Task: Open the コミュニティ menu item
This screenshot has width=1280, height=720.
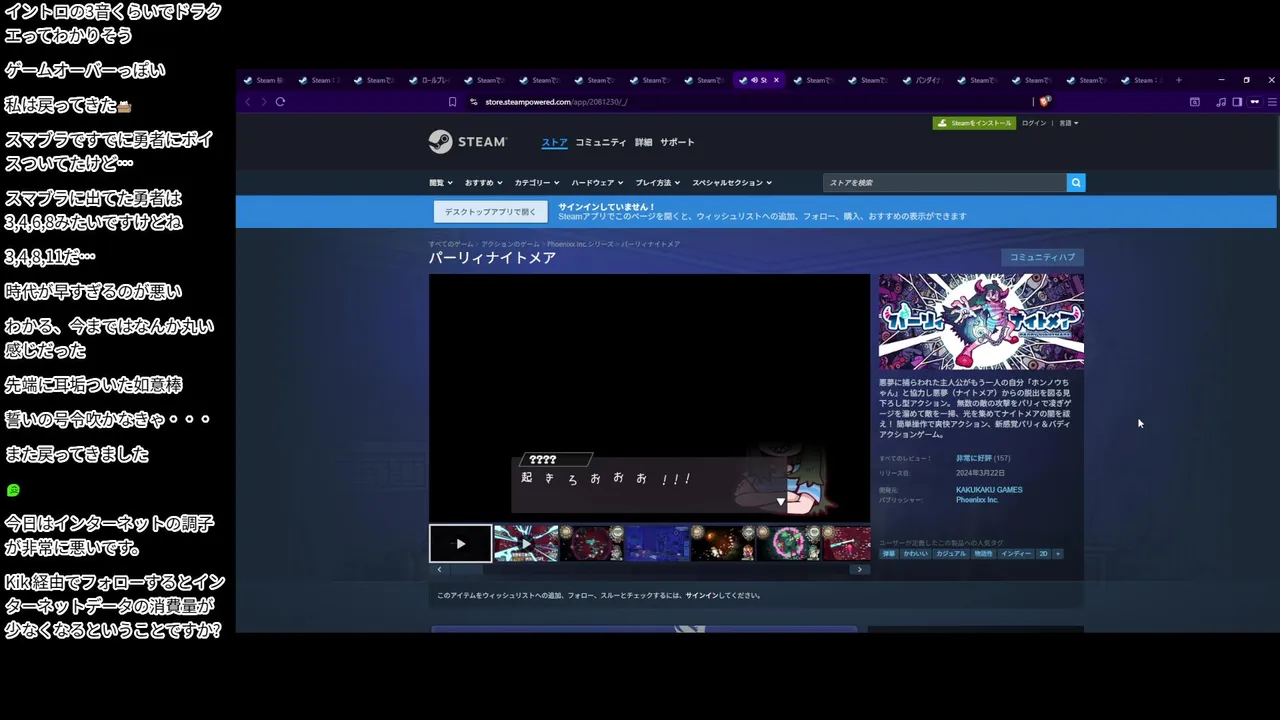Action: point(600,142)
